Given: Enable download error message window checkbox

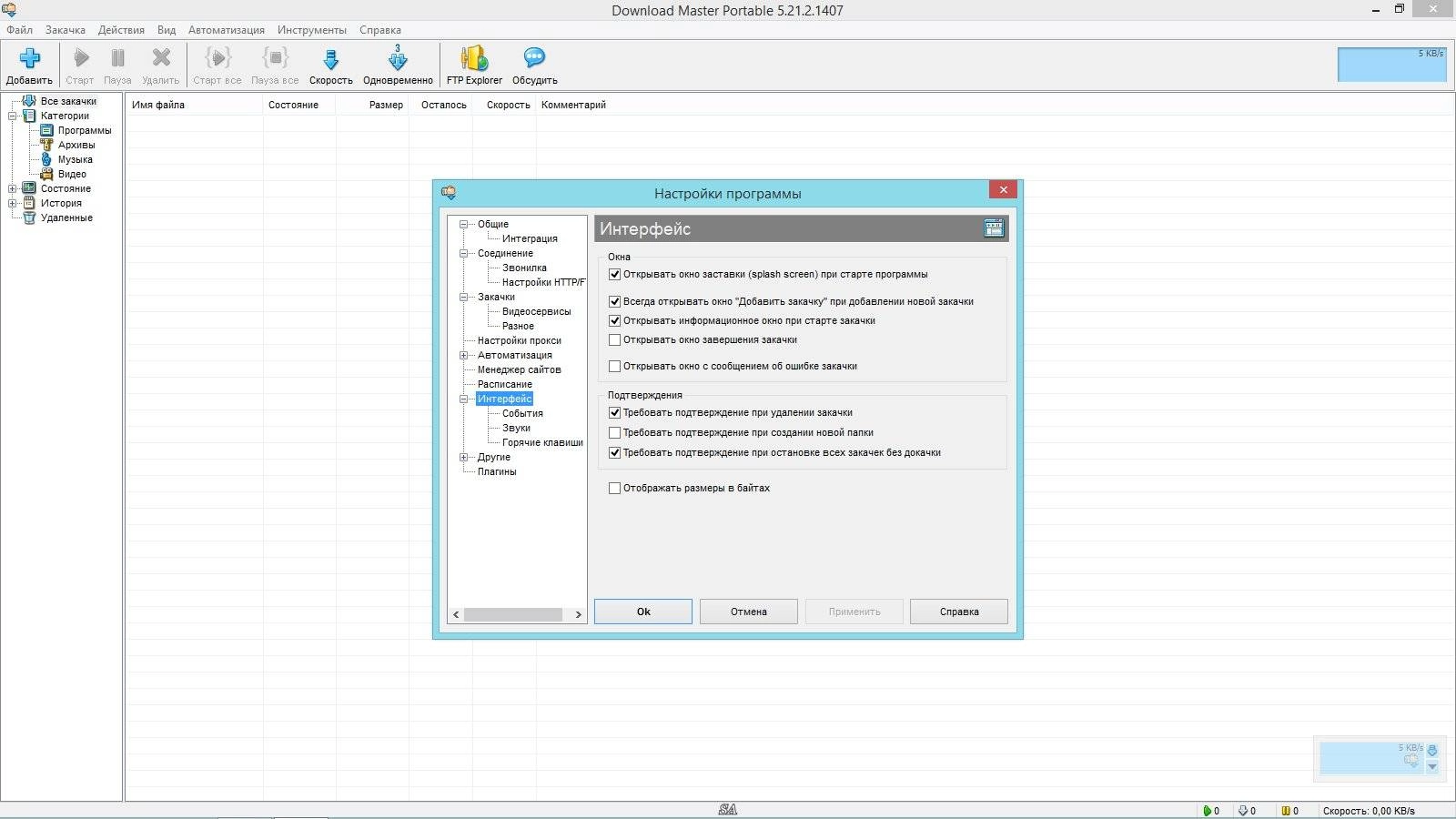Looking at the screenshot, I should (x=614, y=366).
